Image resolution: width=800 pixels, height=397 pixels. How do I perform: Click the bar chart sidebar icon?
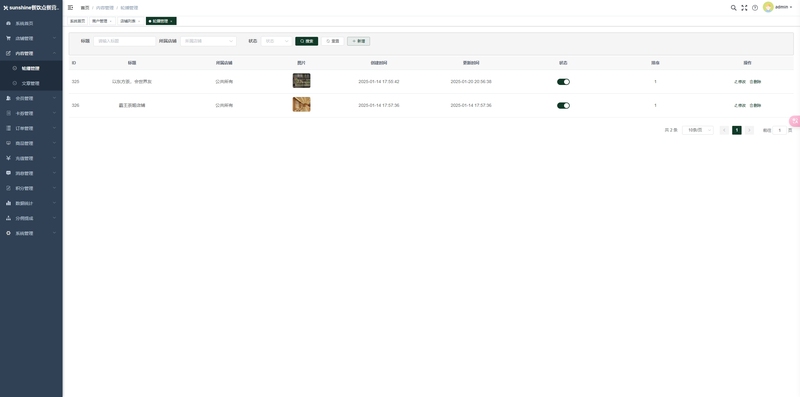tap(8, 203)
